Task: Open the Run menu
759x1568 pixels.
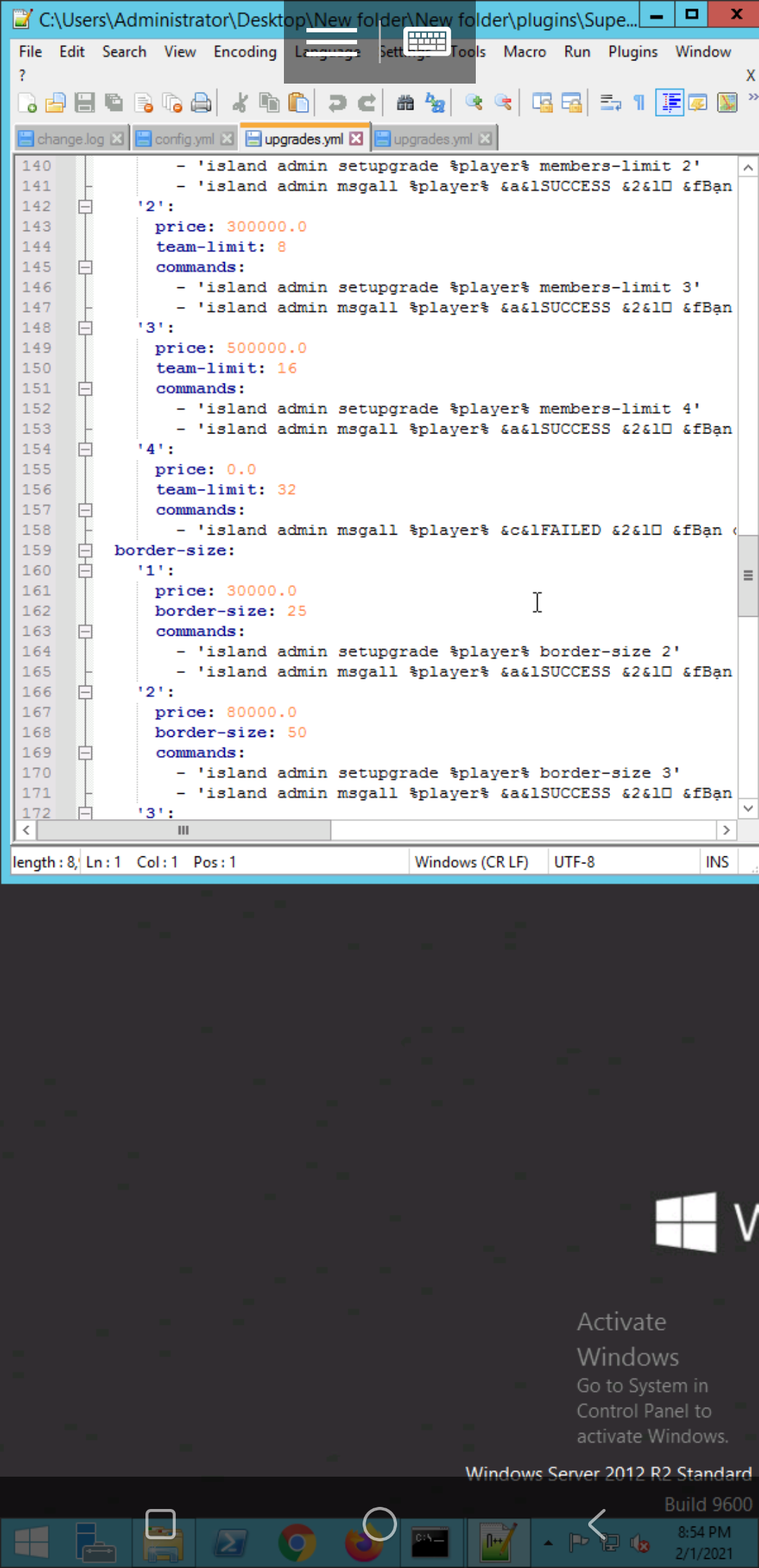Action: (x=577, y=51)
